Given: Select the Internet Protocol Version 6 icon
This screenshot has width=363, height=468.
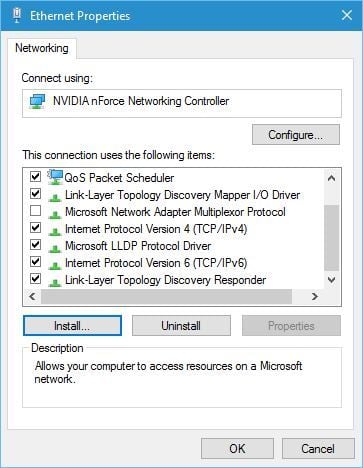Looking at the screenshot, I should click(55, 265).
